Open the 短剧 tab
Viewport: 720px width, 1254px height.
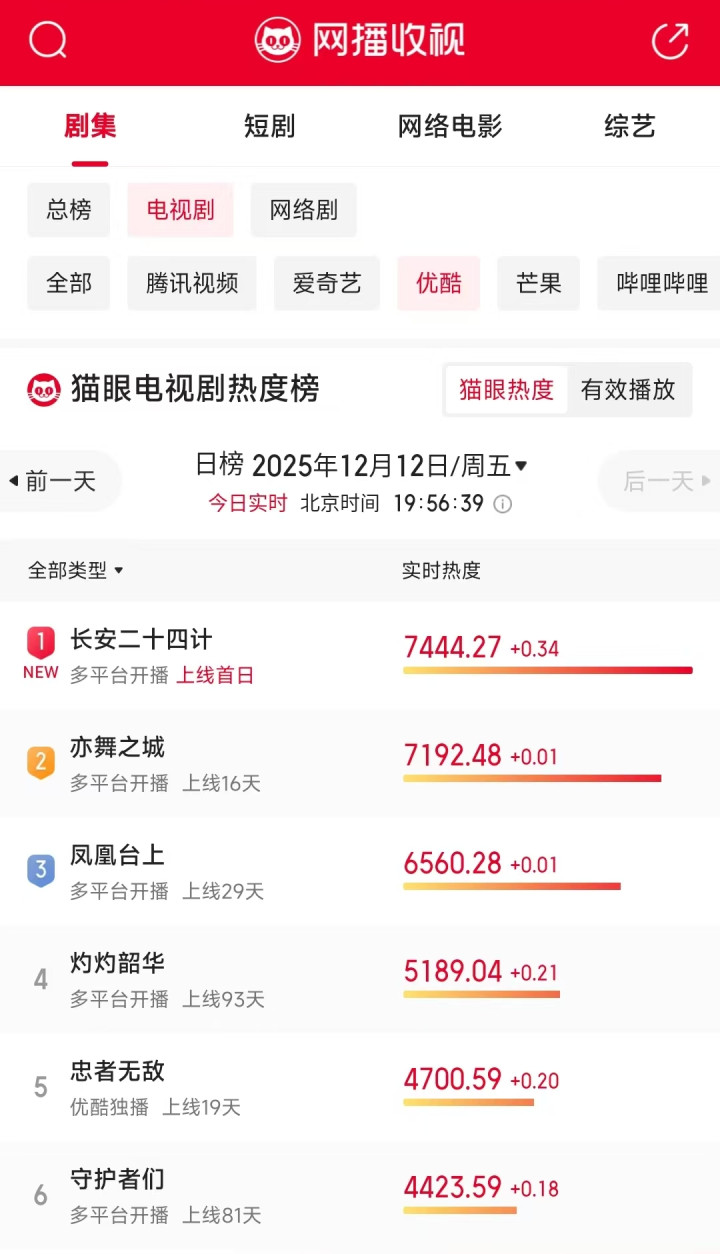pos(269,127)
